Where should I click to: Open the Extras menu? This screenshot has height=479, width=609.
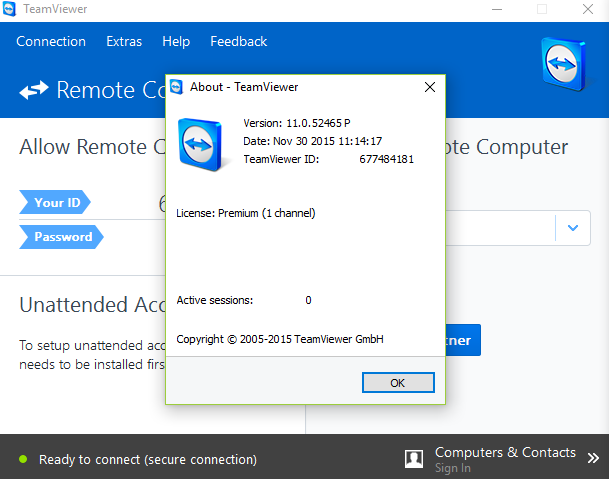pos(124,41)
